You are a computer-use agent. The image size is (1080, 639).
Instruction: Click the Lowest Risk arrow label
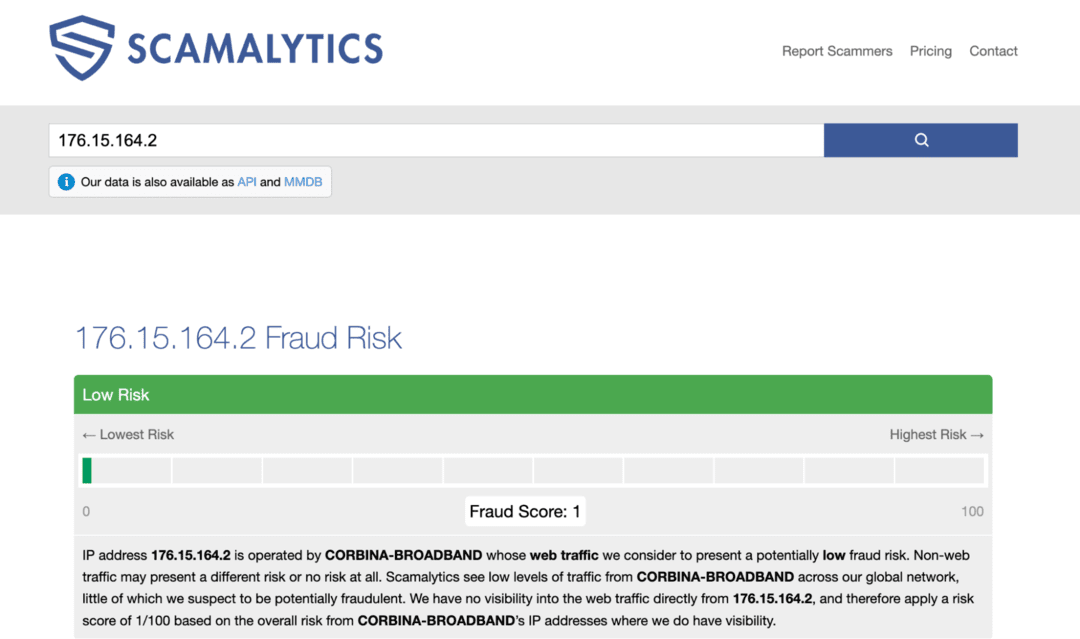(128, 434)
